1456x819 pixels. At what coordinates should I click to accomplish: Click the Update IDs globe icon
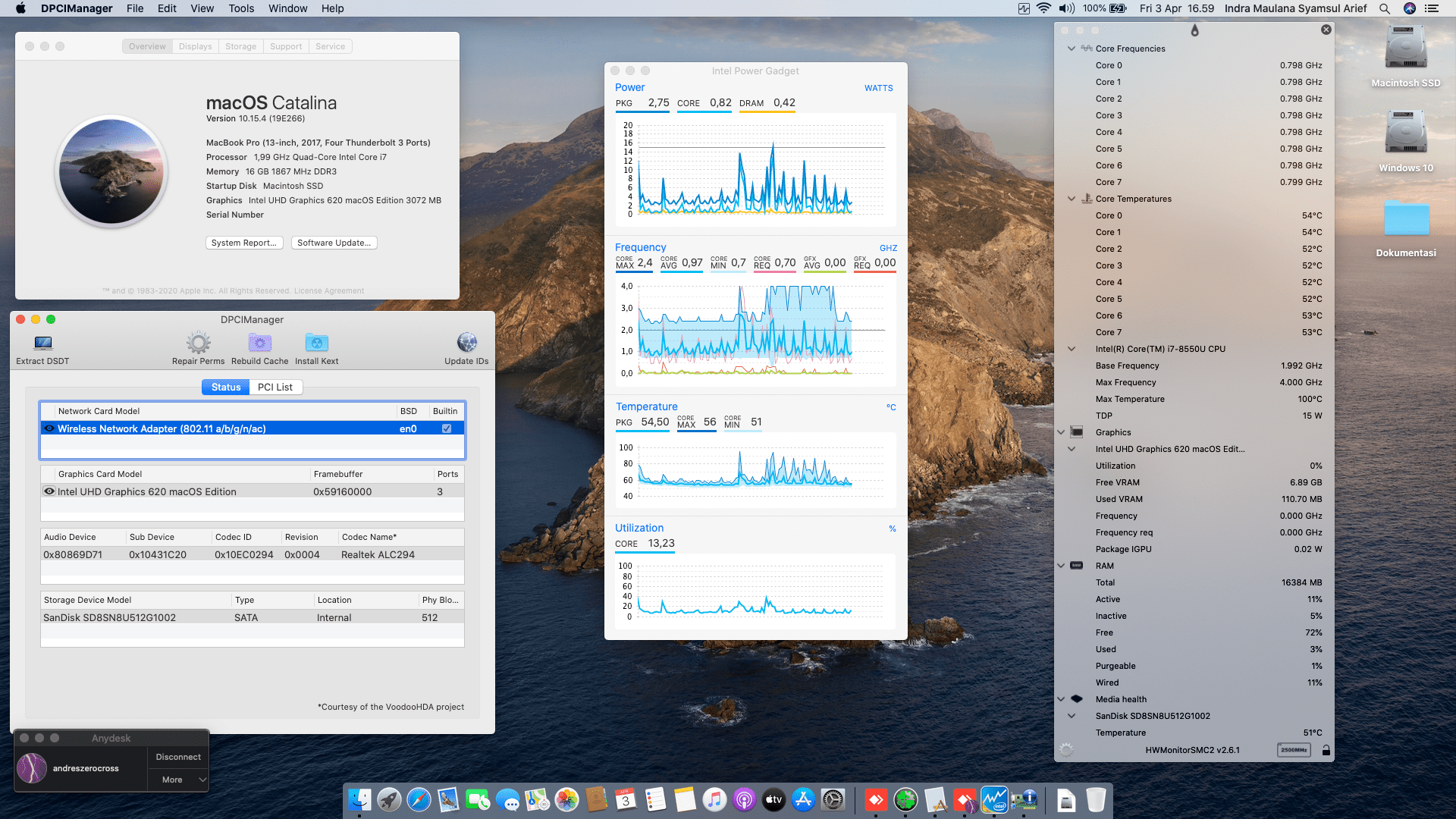pyautogui.click(x=466, y=344)
